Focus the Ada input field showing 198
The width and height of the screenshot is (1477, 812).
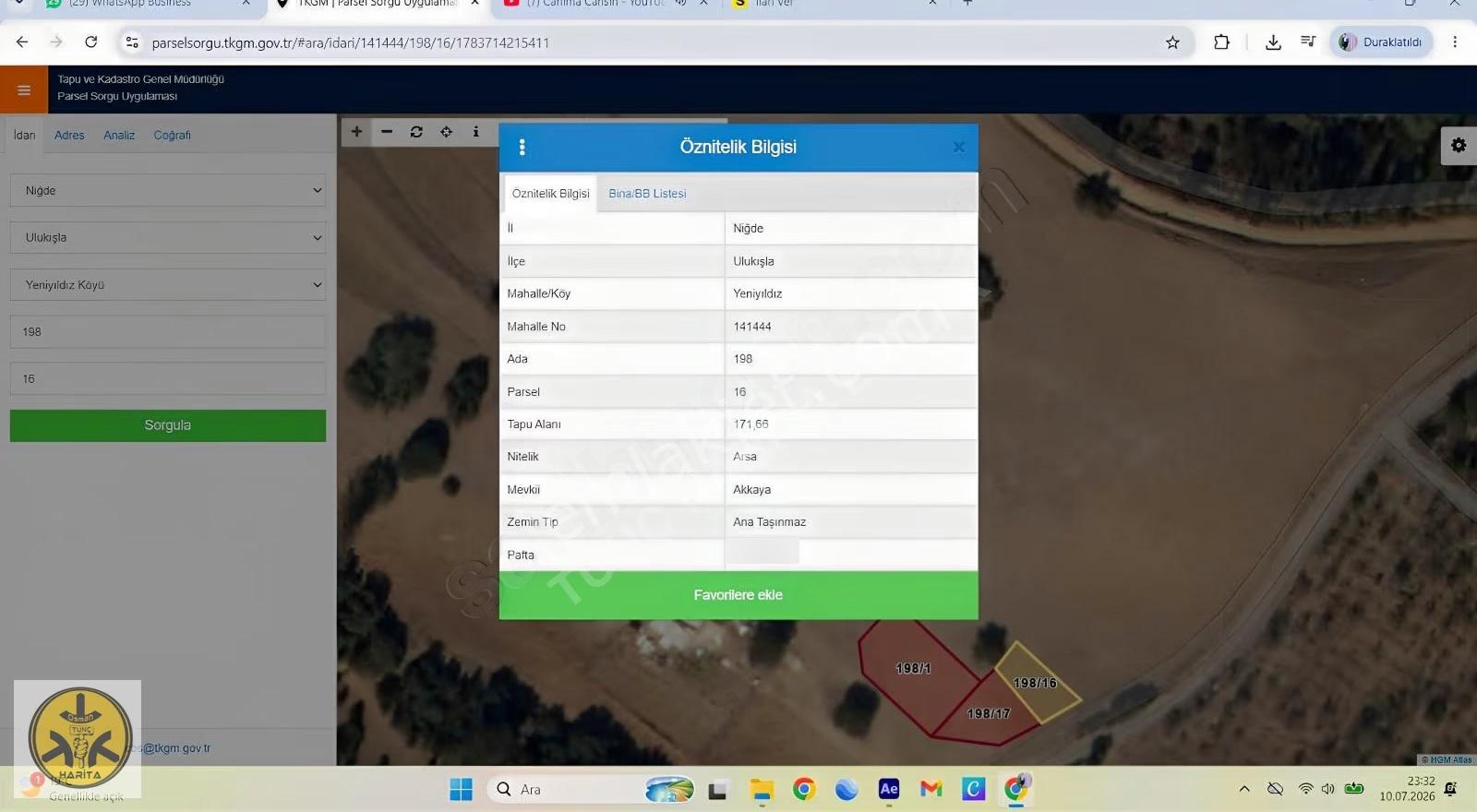168,331
